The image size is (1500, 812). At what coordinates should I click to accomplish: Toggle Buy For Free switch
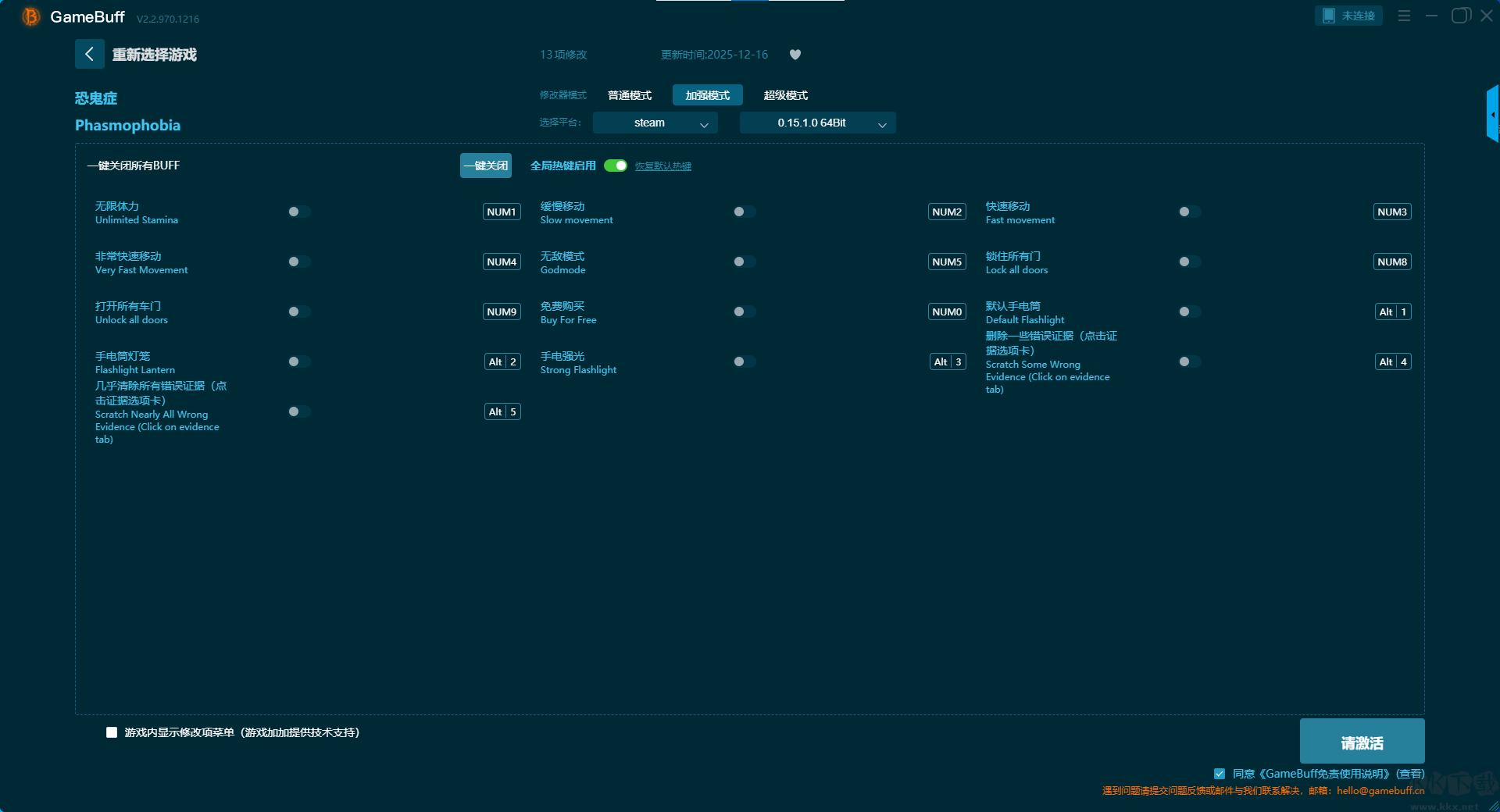(744, 312)
